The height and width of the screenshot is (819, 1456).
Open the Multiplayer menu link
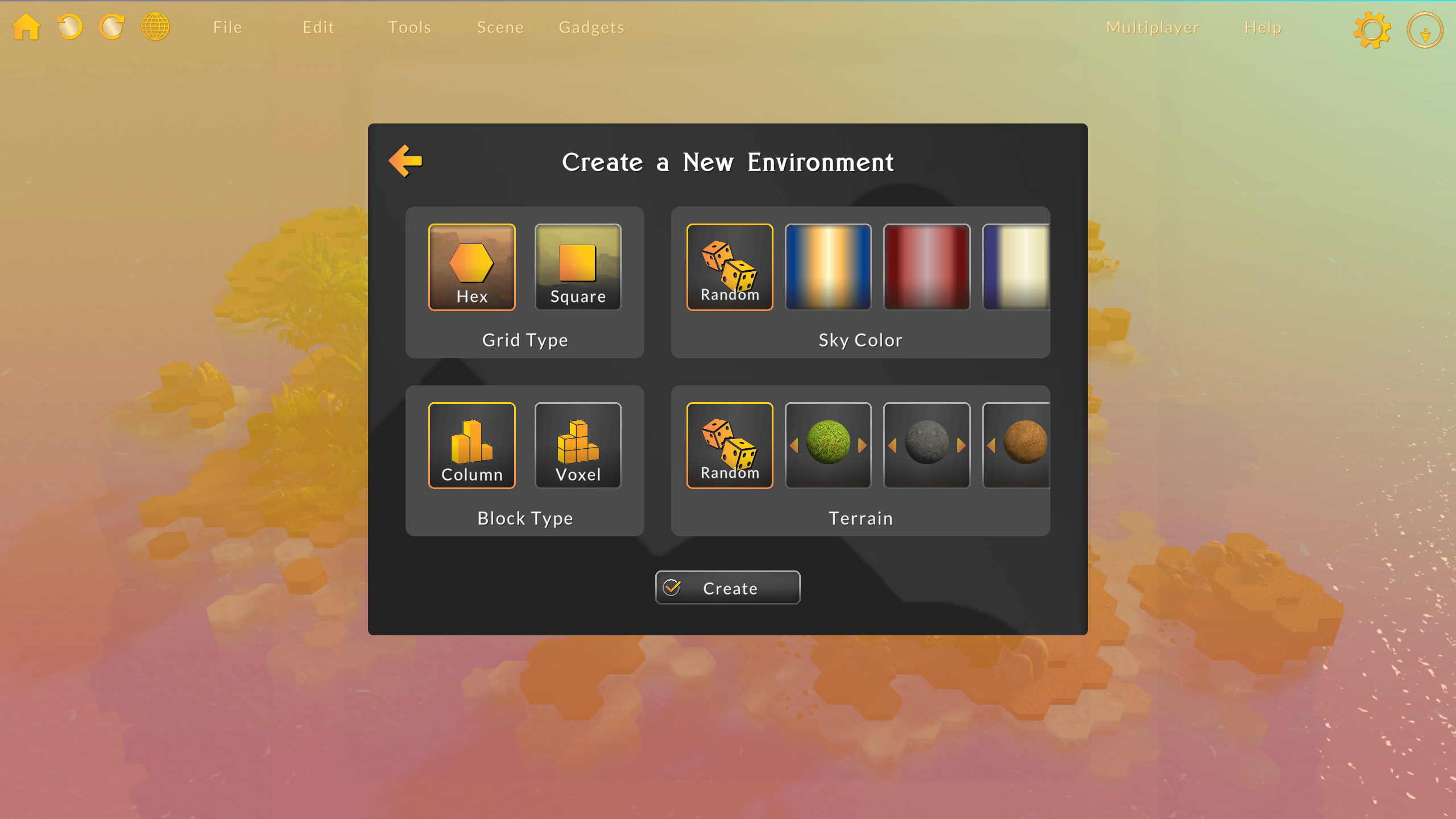(1153, 27)
